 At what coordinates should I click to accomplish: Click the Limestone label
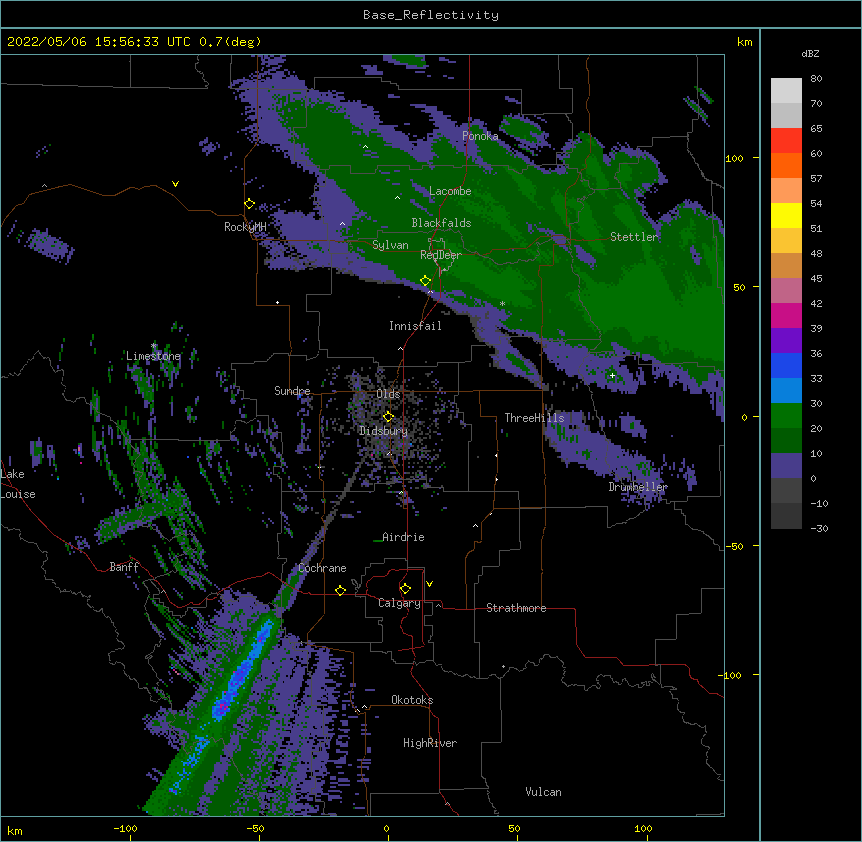tap(153, 356)
